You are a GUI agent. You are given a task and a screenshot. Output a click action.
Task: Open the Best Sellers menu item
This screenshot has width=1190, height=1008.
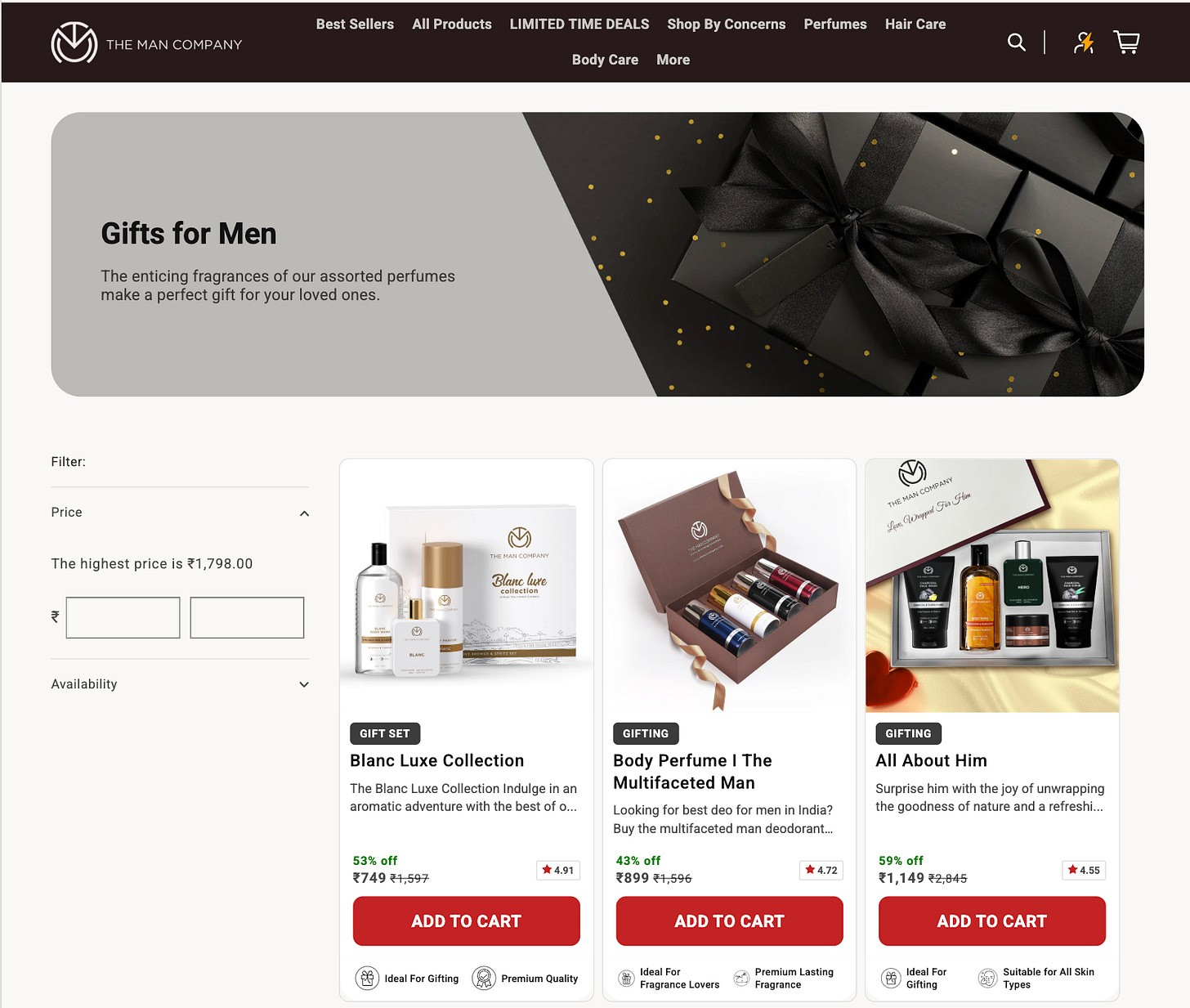[x=355, y=25]
